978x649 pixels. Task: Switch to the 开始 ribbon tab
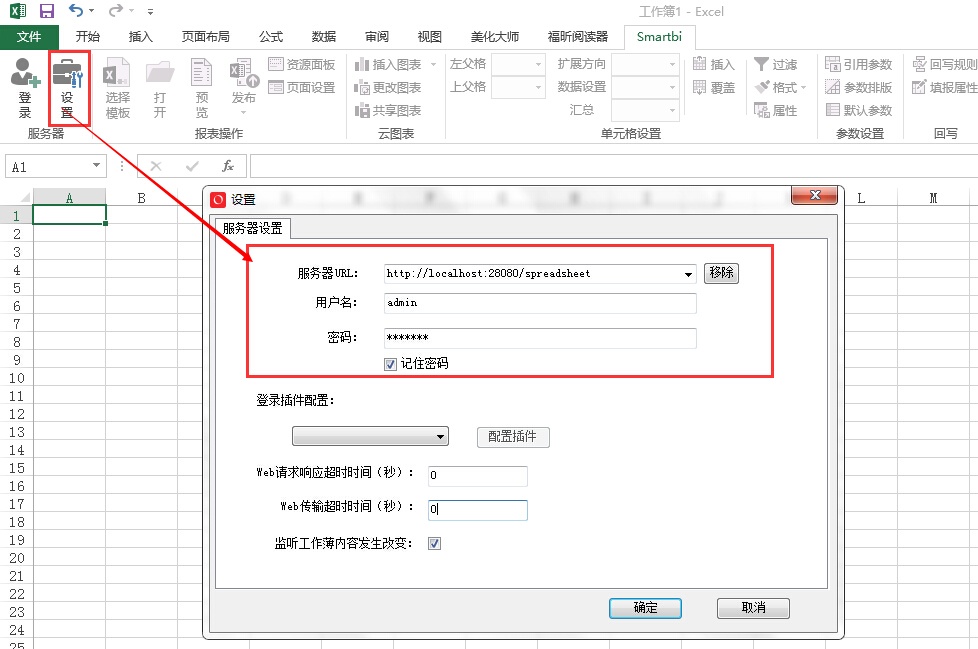click(88, 37)
